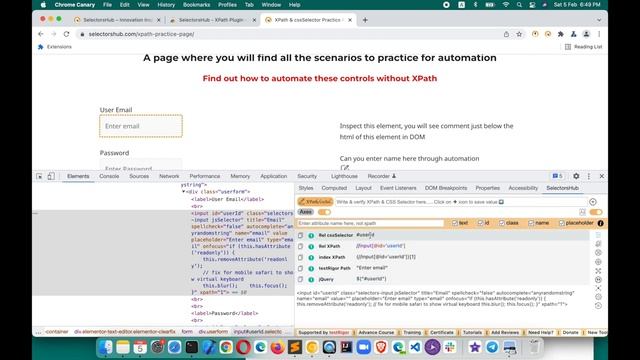The height and width of the screenshot is (360, 640).
Task: Expand the tab search chevron in Chrome tab strip
Action: click(x=599, y=20)
